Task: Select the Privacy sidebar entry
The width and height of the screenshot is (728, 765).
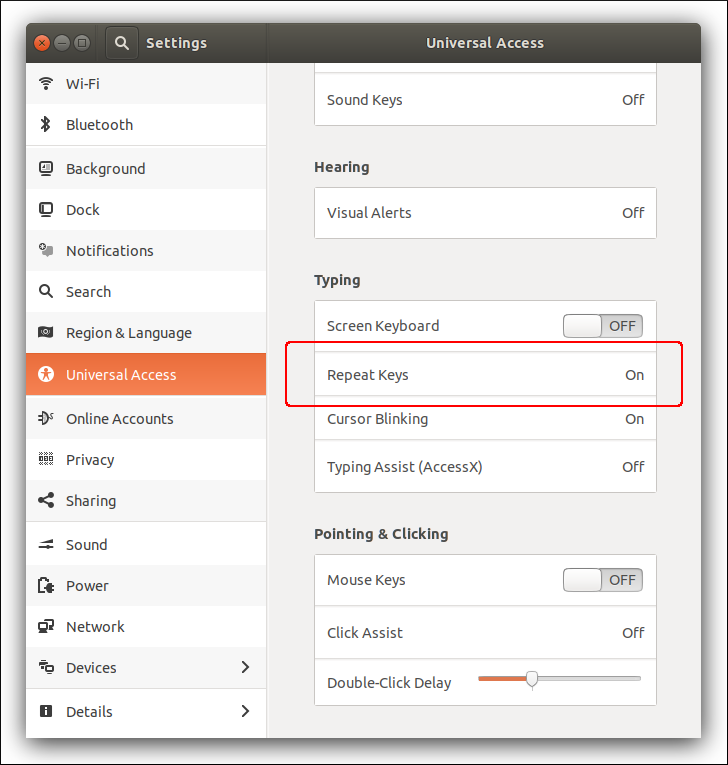Action: tap(146, 459)
